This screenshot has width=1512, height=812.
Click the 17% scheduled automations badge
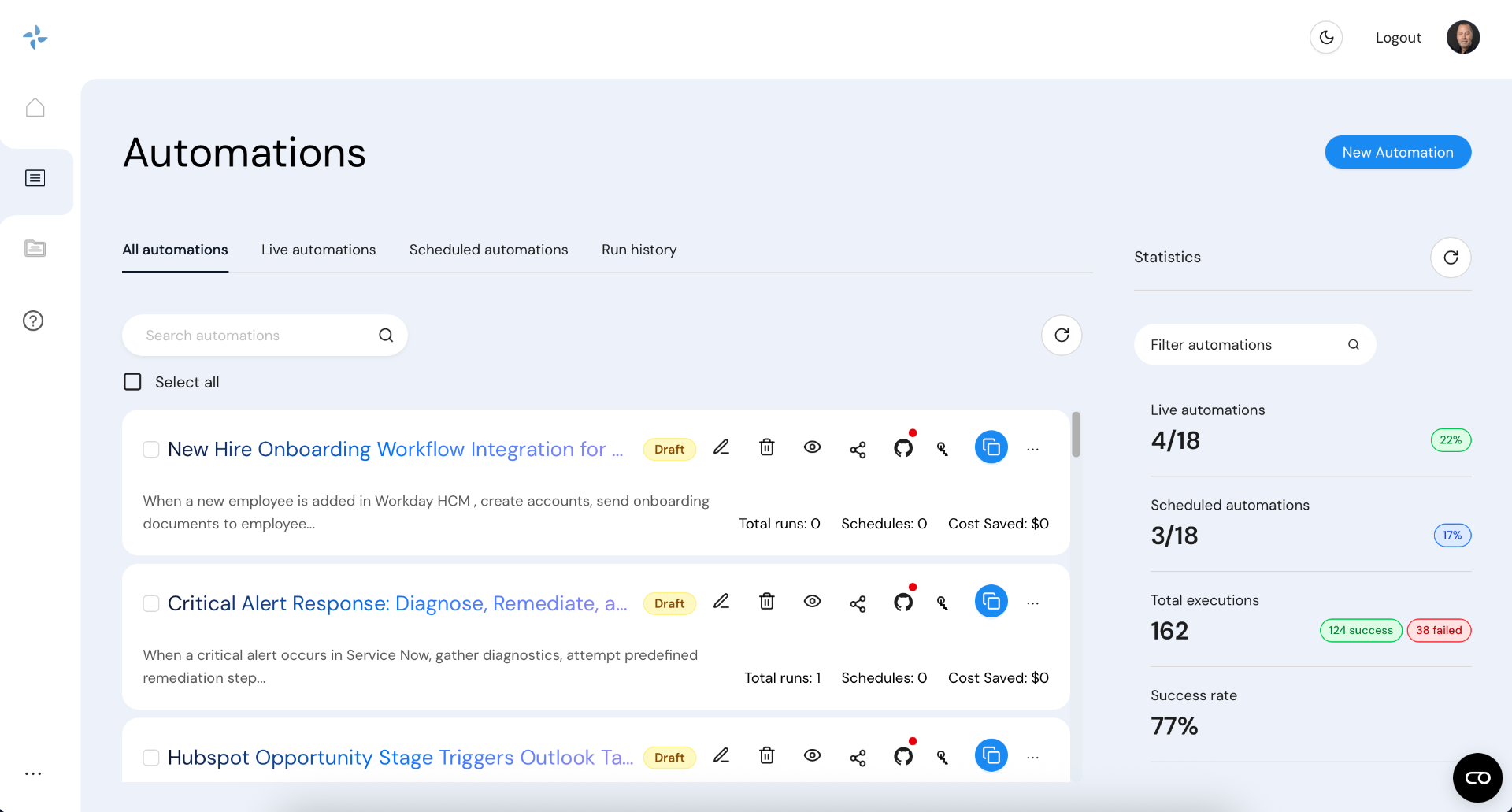point(1452,536)
